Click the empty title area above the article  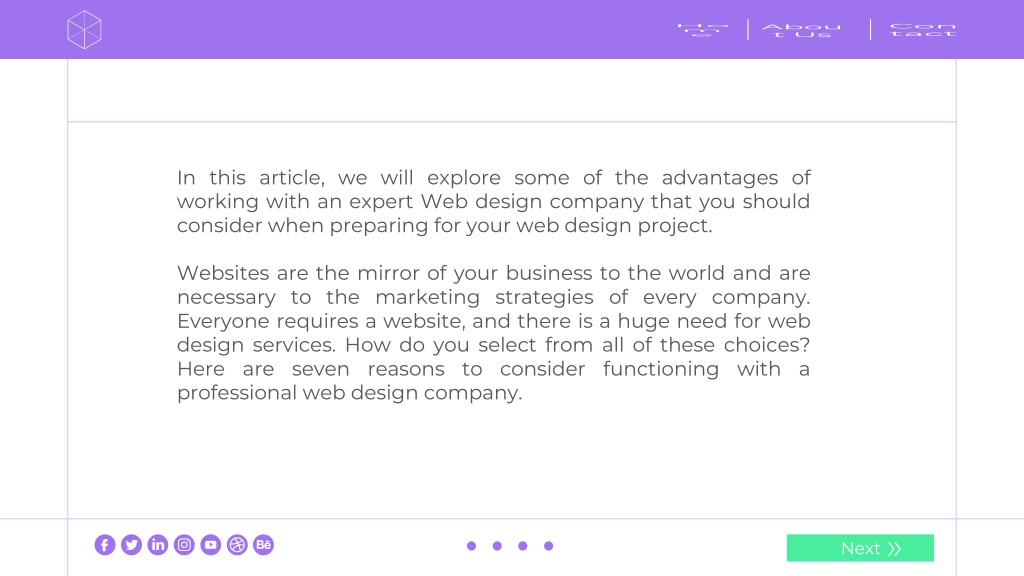click(512, 90)
